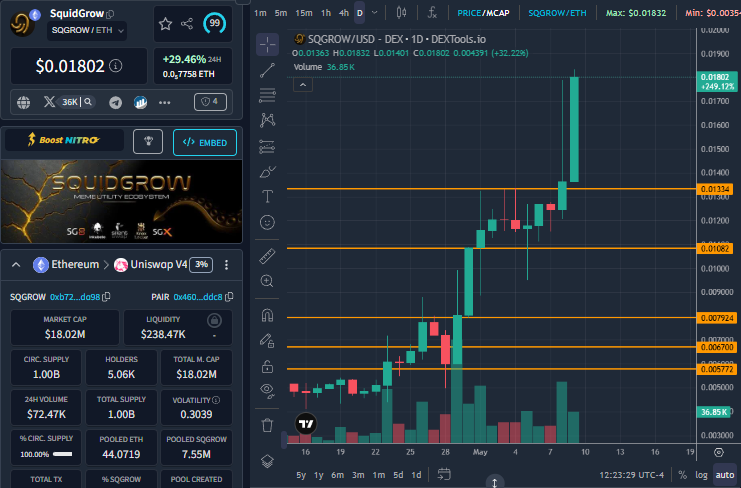Search X mentions via 36K badge

pos(77,102)
